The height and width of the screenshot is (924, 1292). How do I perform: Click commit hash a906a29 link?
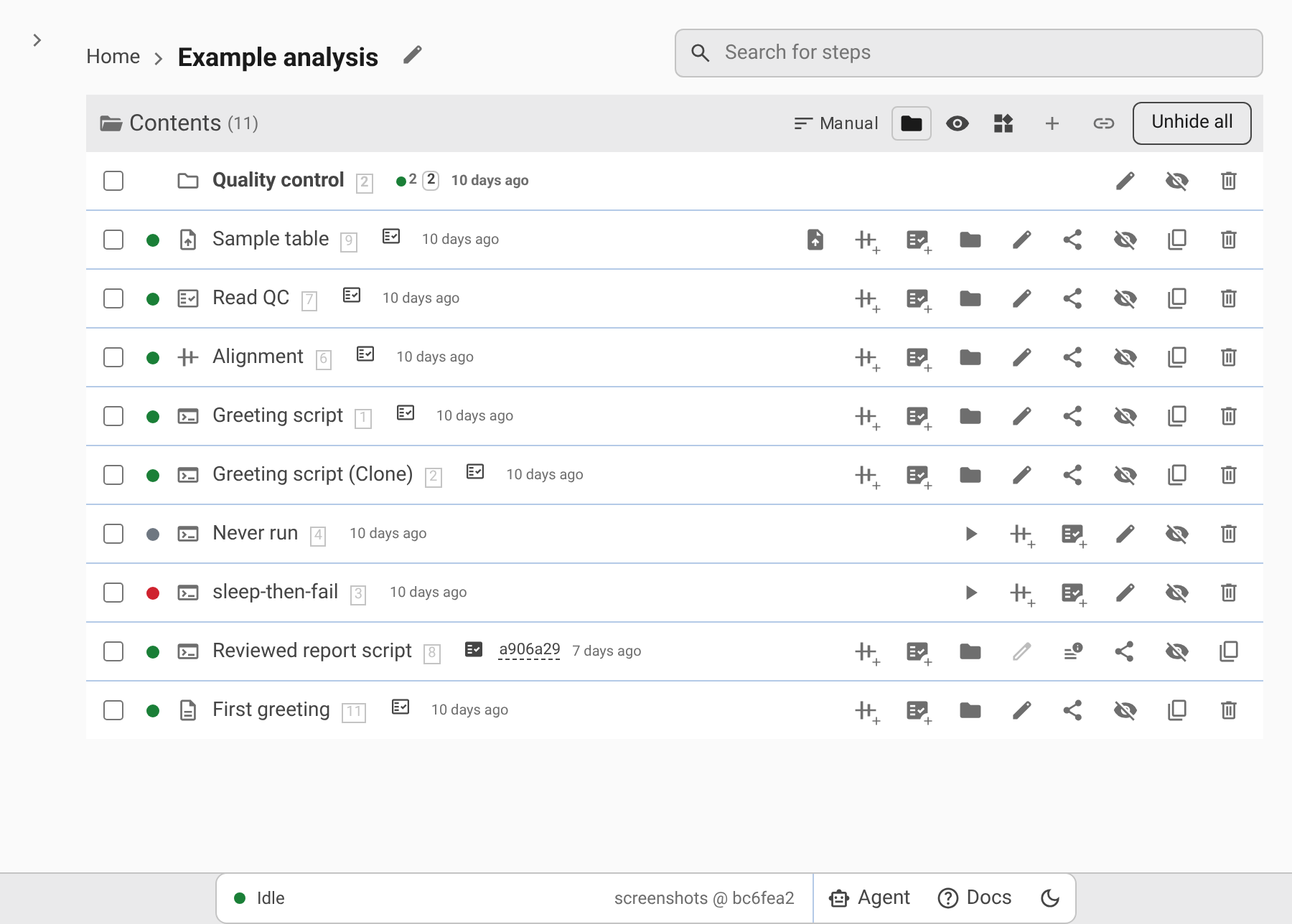[x=529, y=650]
